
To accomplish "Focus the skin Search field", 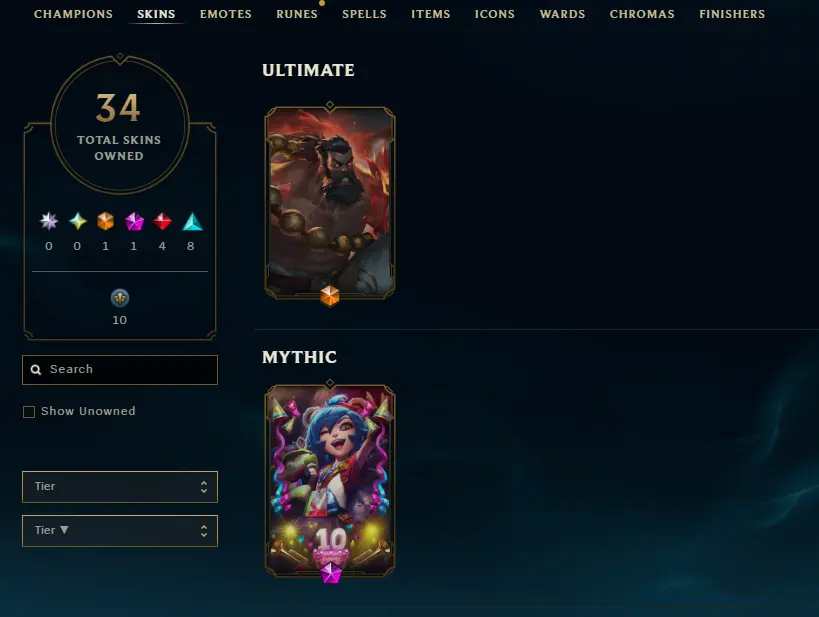I will [120, 370].
